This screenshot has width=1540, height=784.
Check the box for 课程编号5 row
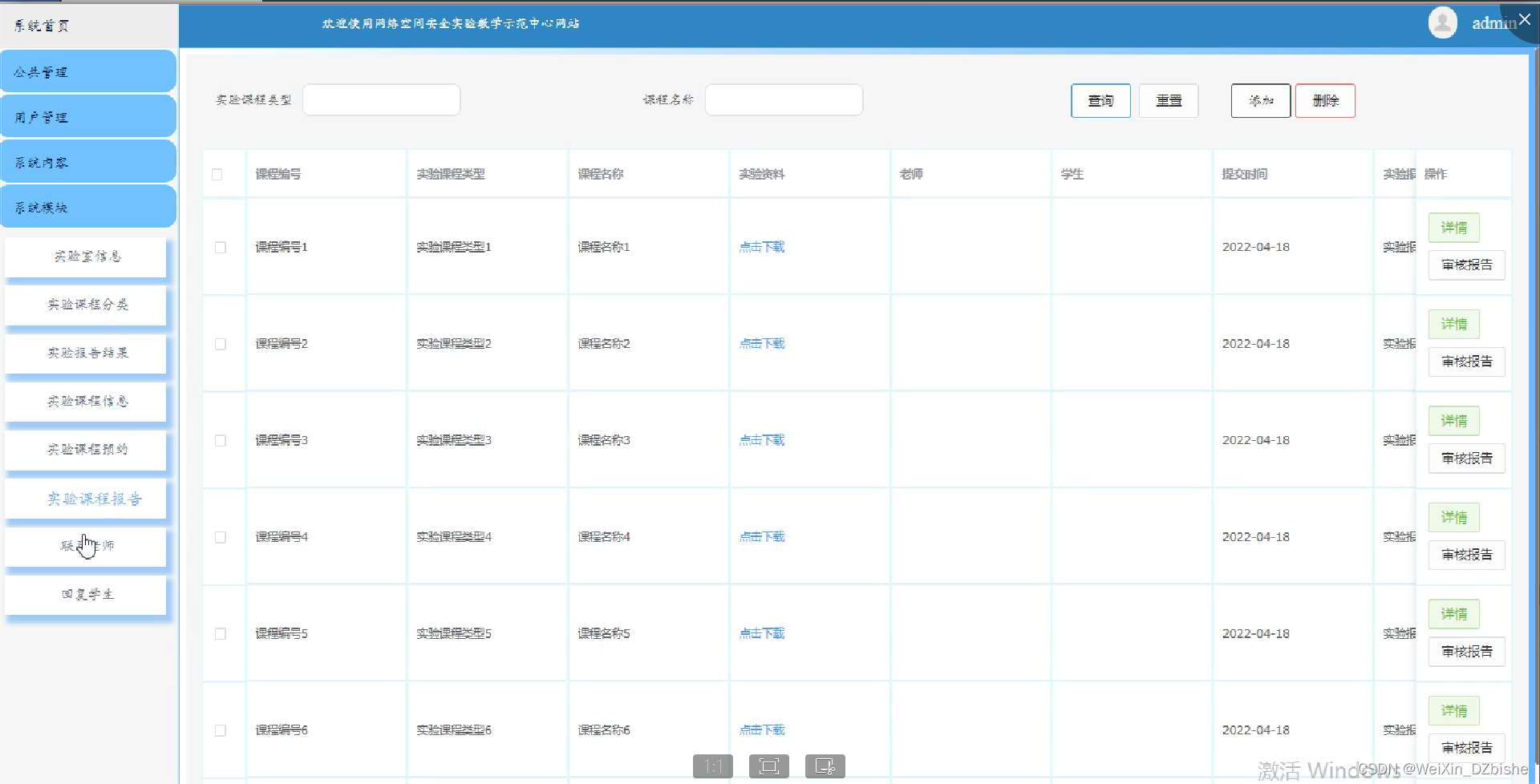[221, 633]
